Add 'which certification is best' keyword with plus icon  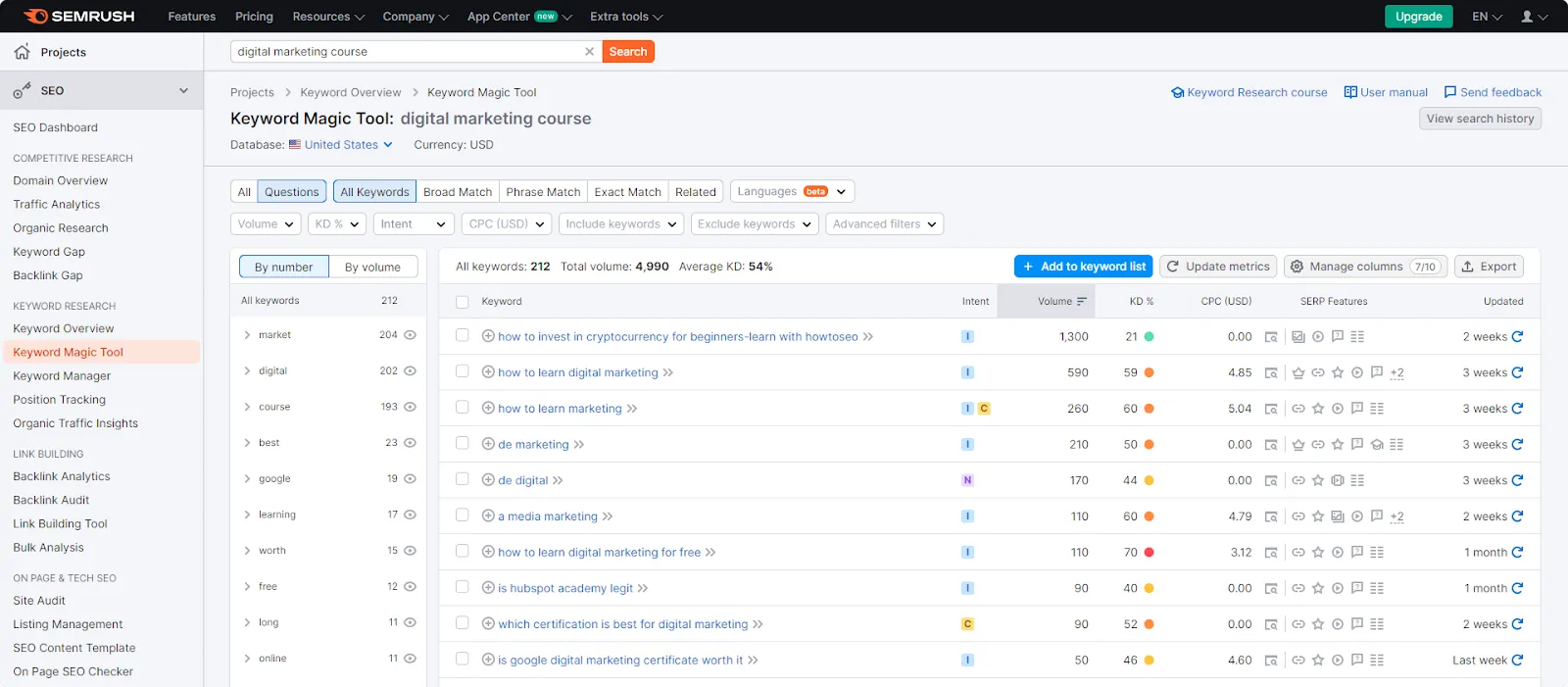point(488,623)
